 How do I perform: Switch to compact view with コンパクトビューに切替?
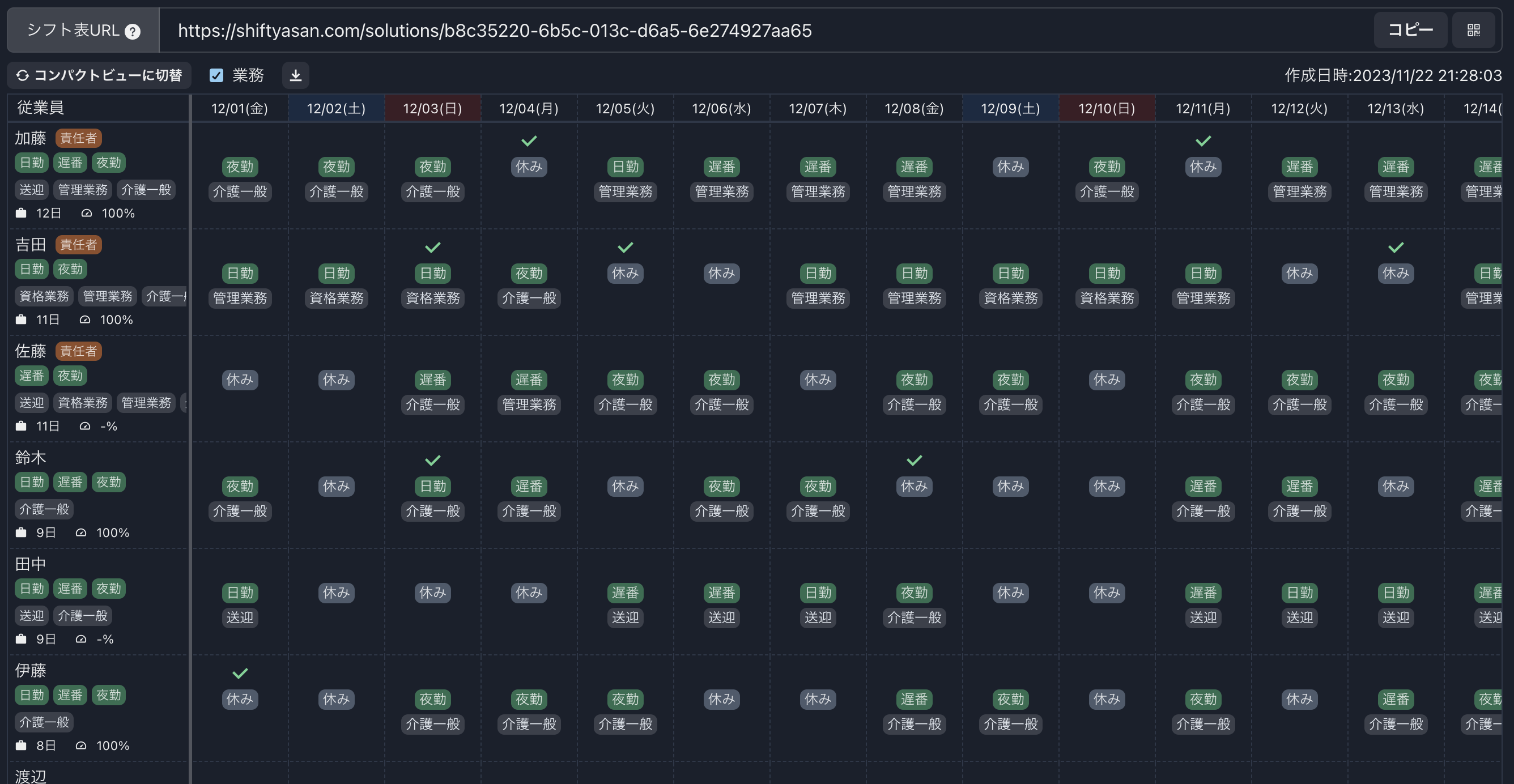tap(99, 75)
